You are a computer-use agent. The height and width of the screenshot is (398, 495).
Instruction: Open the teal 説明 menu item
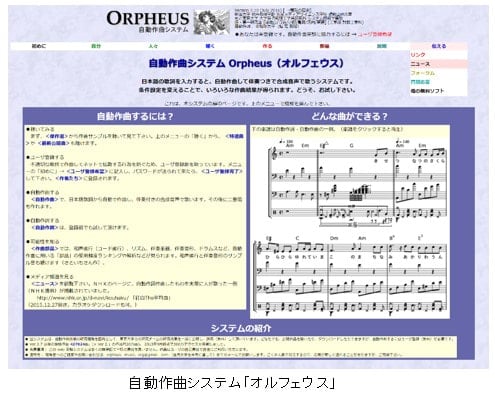(382, 46)
